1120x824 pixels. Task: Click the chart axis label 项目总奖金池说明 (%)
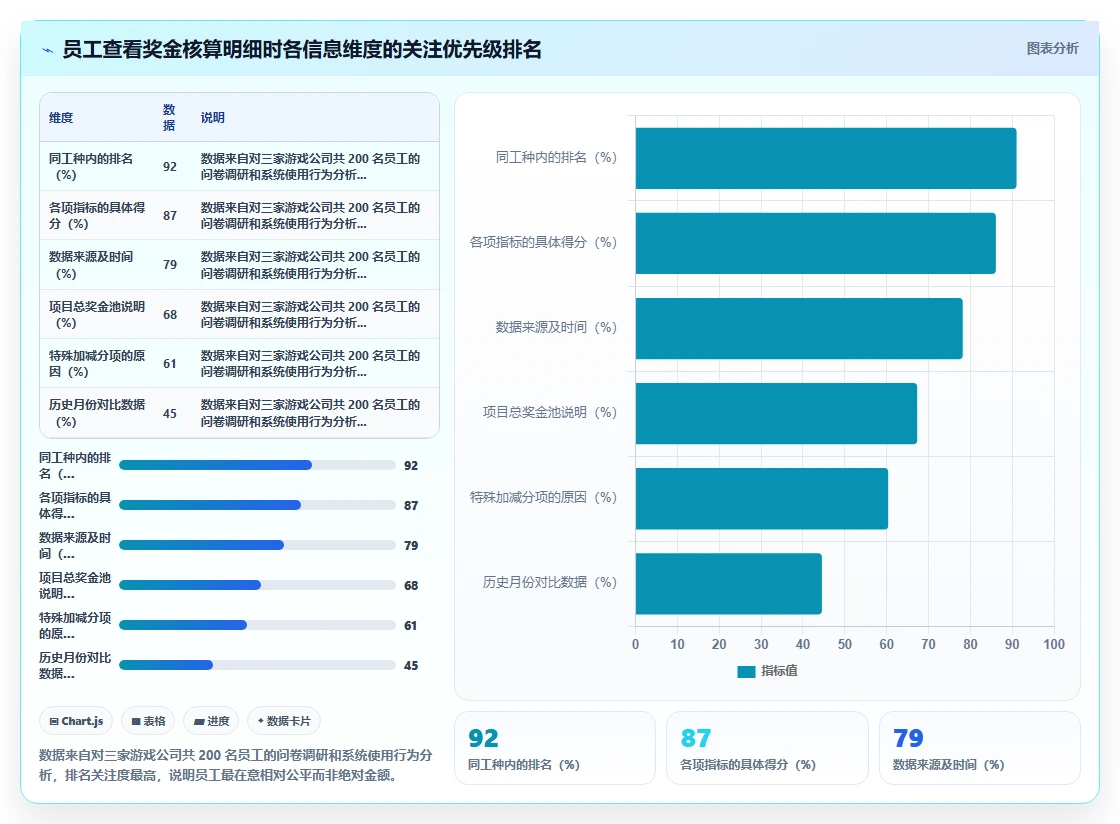(x=549, y=412)
